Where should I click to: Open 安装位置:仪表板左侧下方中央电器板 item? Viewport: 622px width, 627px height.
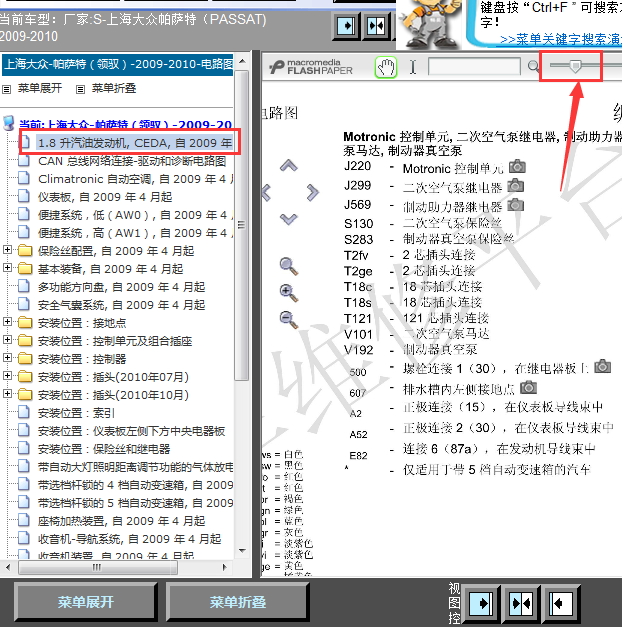[132, 431]
